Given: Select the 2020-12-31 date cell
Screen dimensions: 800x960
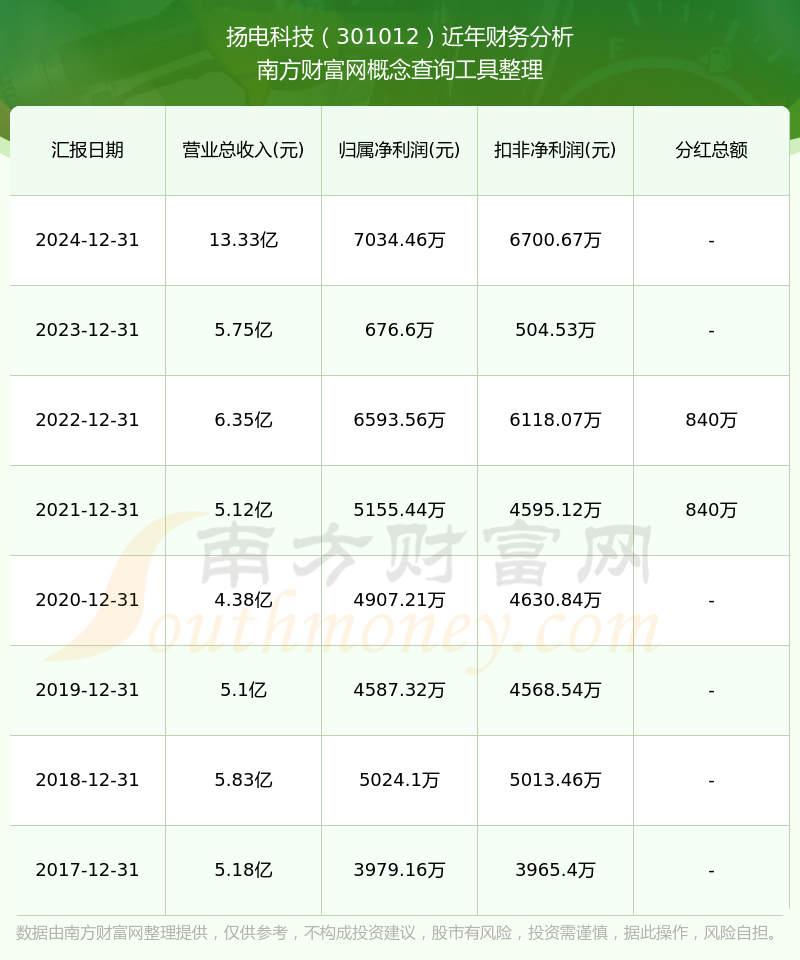Looking at the screenshot, I should tap(88, 600).
